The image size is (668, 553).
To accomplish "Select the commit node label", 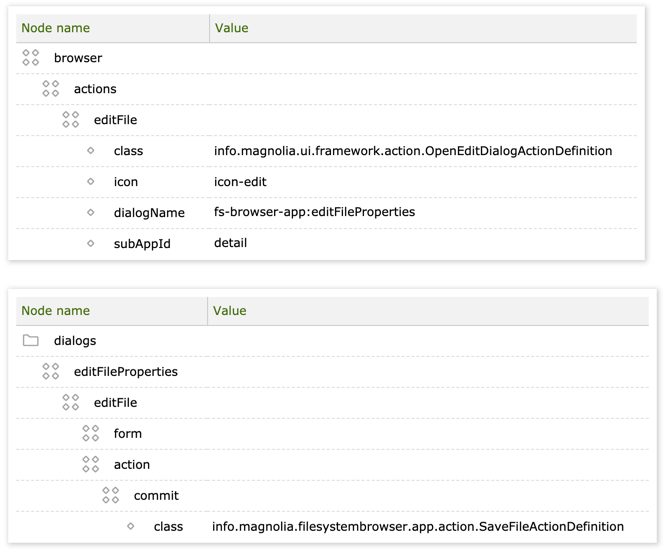I will click(156, 496).
